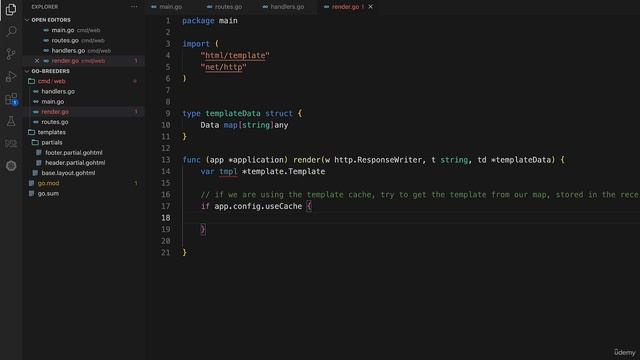Open the Search view icon
The image size is (640, 360).
[11, 31]
